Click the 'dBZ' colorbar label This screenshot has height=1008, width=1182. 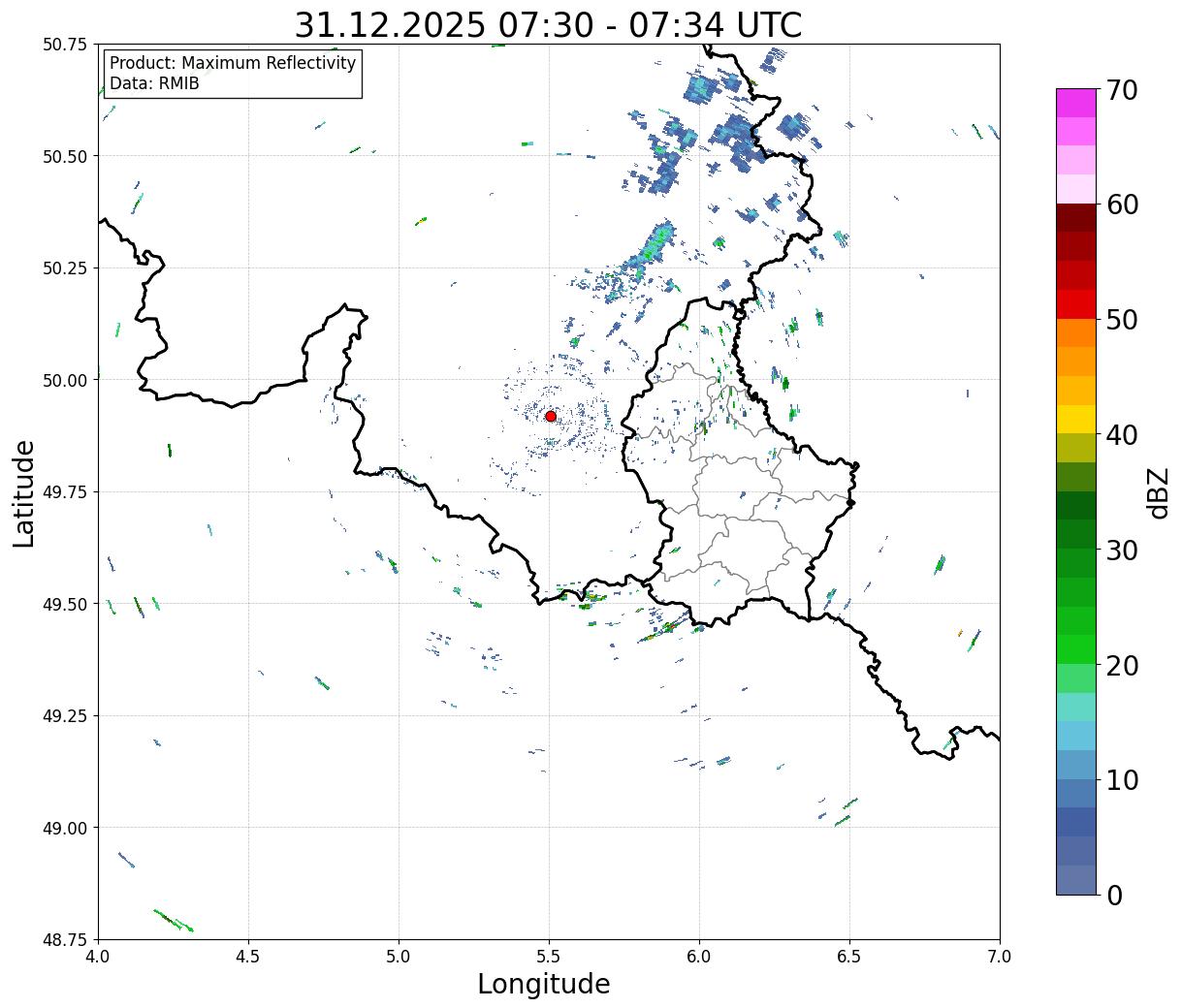click(x=1158, y=492)
